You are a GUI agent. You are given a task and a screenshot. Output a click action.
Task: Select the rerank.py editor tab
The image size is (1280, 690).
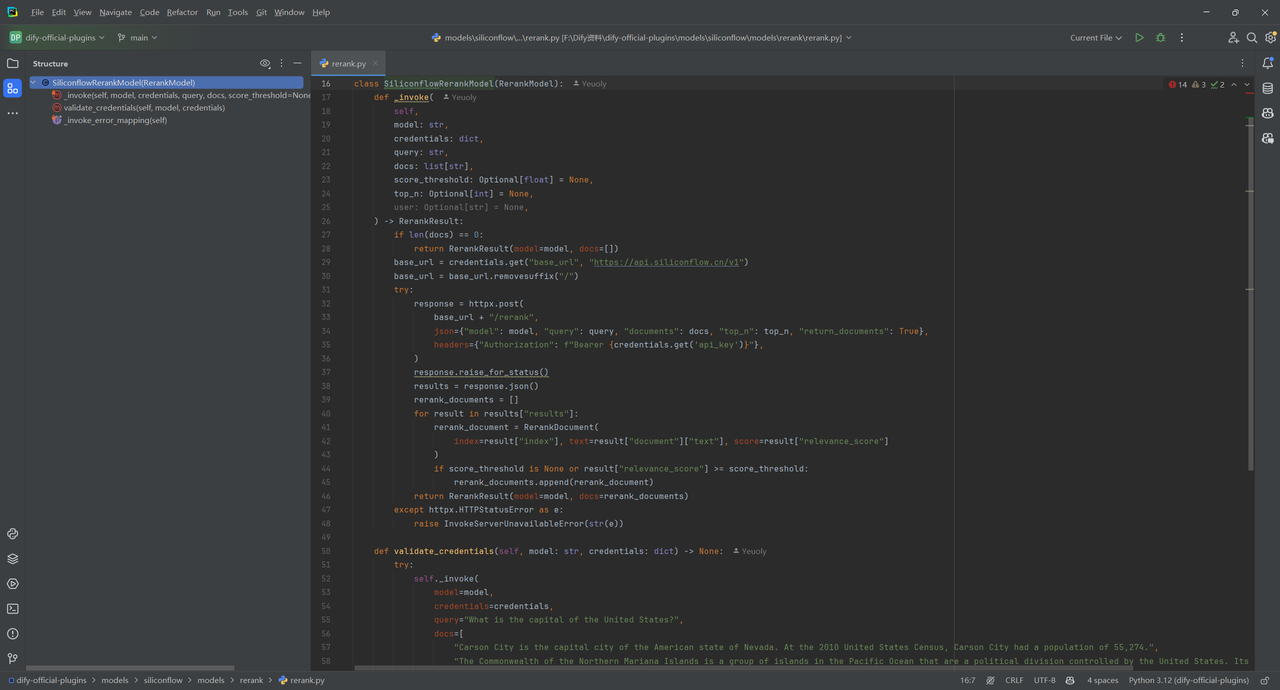point(343,63)
